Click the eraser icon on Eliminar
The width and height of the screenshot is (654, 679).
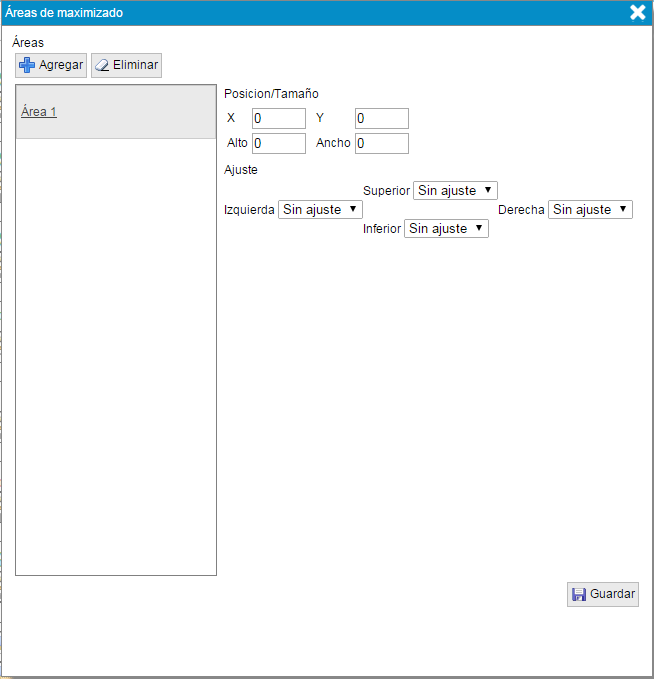point(101,65)
